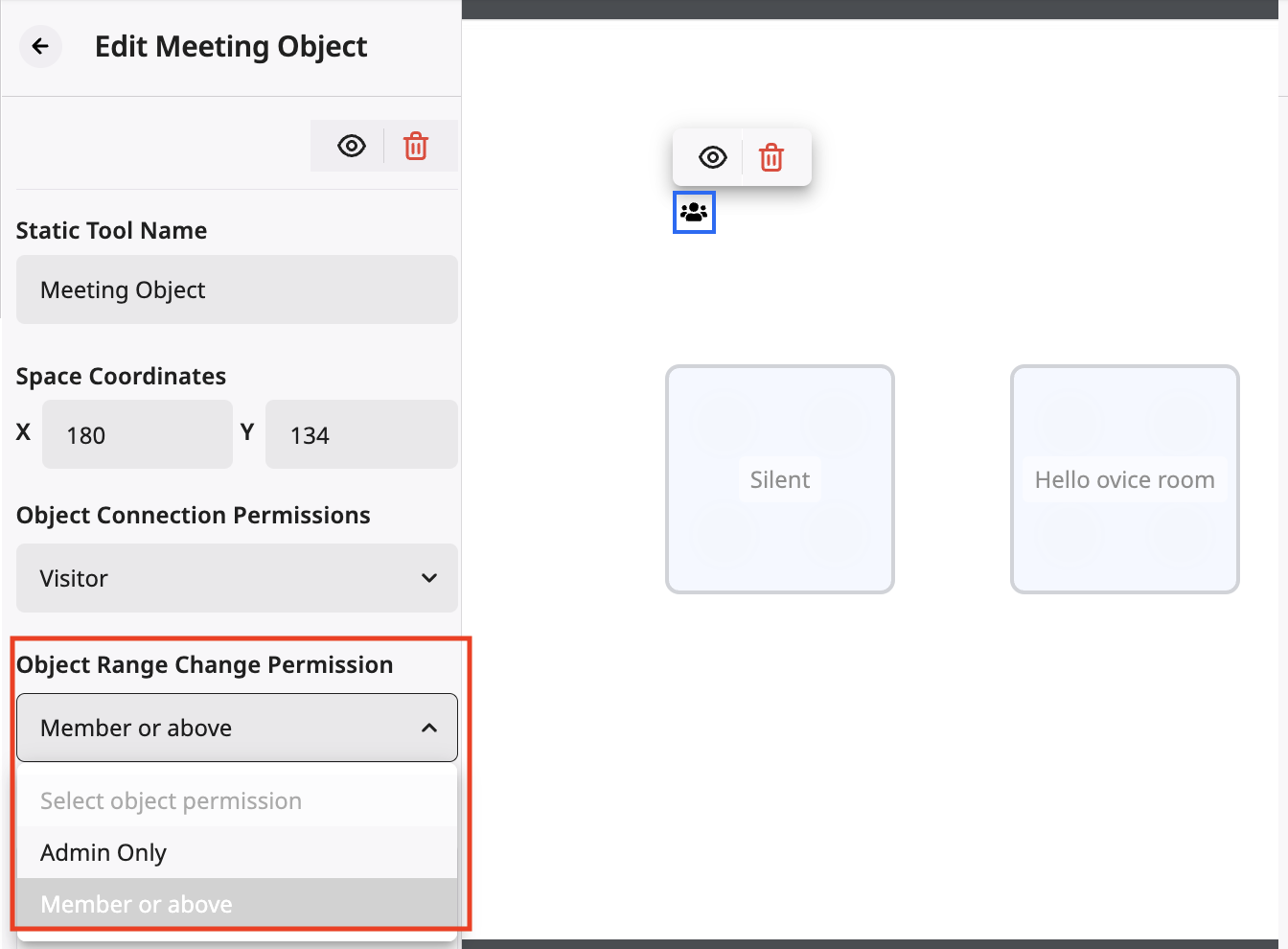This screenshot has height=949, width=1288.
Task: Click the Select object permission placeholder option
Action: tap(171, 800)
